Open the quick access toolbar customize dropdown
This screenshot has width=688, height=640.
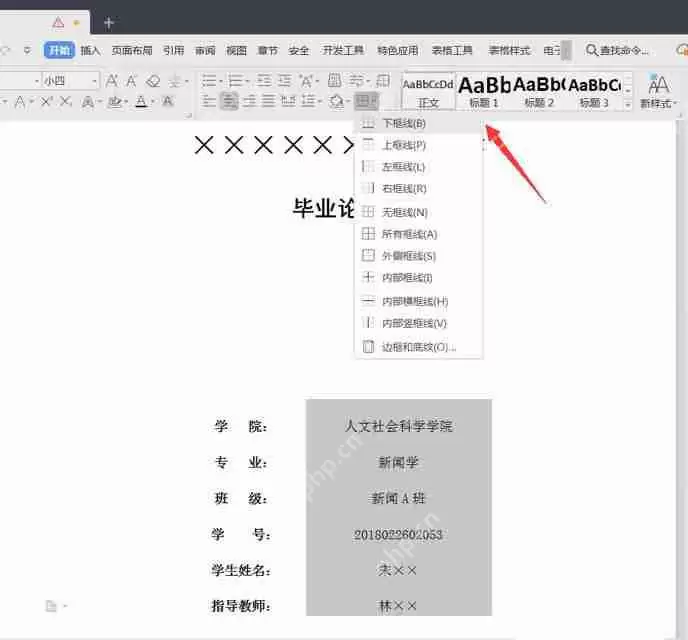click(x=27, y=50)
